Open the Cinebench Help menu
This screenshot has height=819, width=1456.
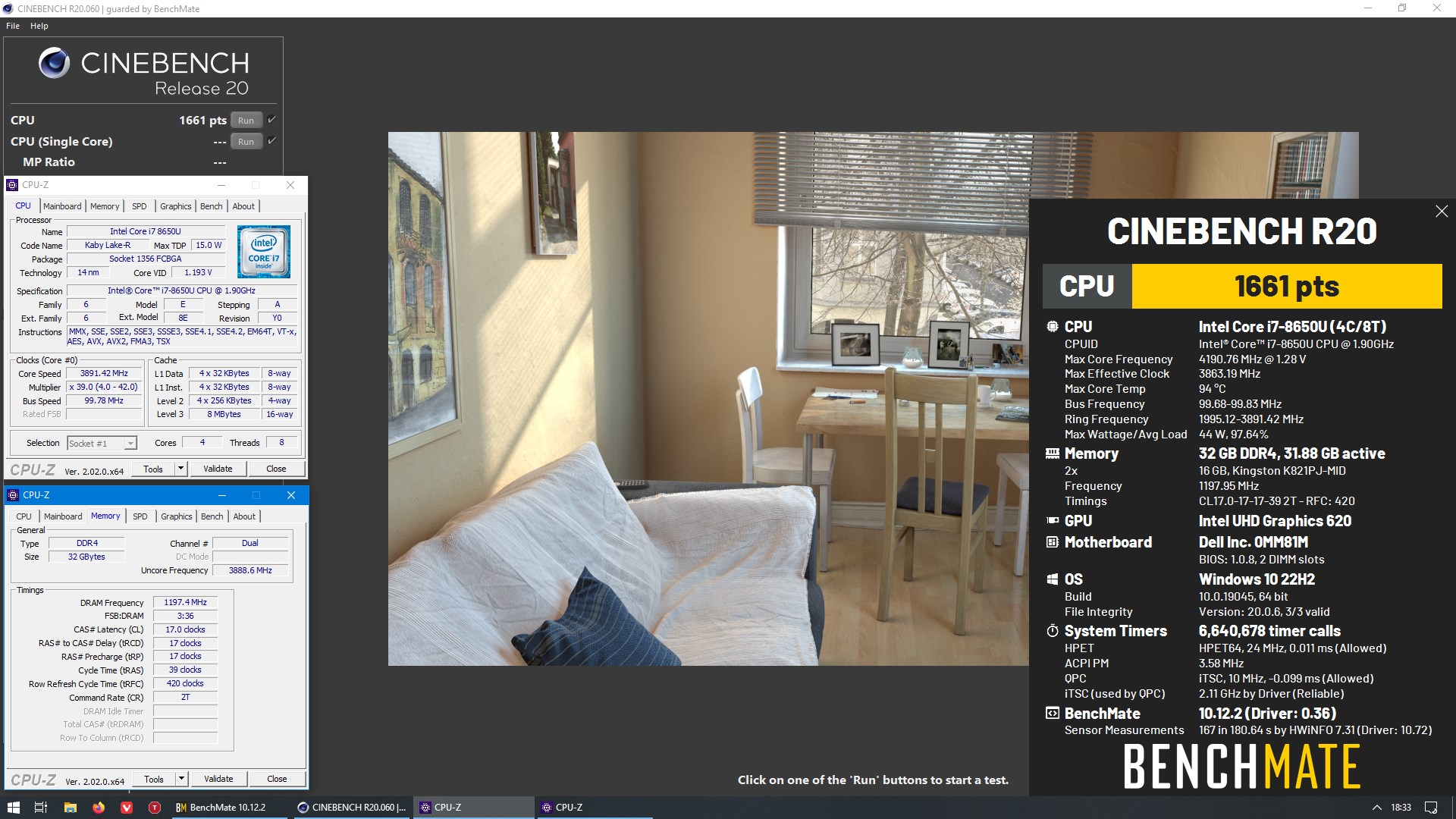click(39, 26)
